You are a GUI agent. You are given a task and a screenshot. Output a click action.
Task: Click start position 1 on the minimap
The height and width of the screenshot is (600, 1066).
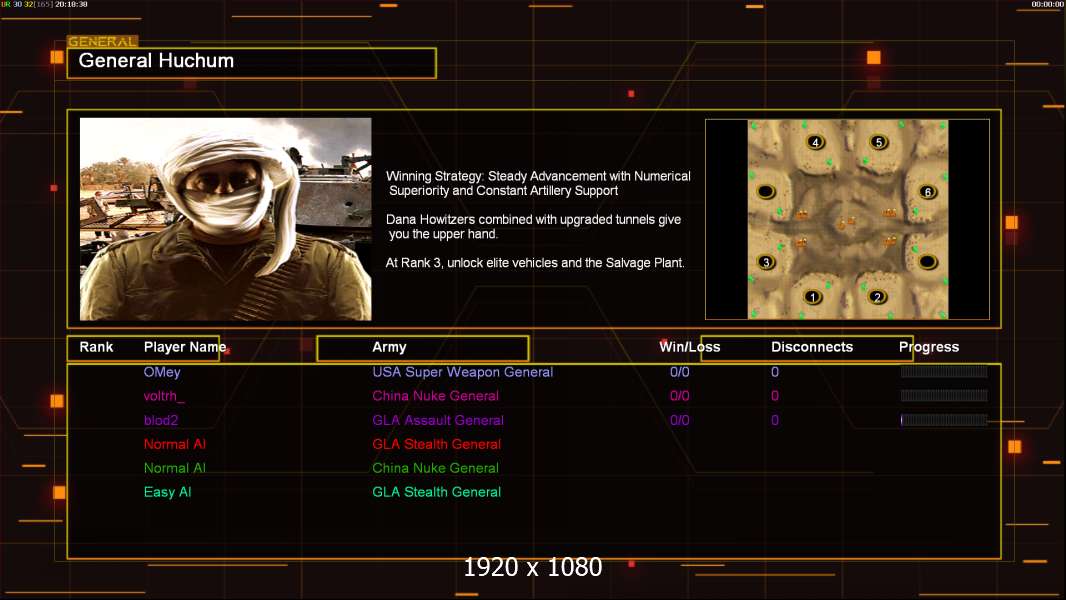click(813, 297)
